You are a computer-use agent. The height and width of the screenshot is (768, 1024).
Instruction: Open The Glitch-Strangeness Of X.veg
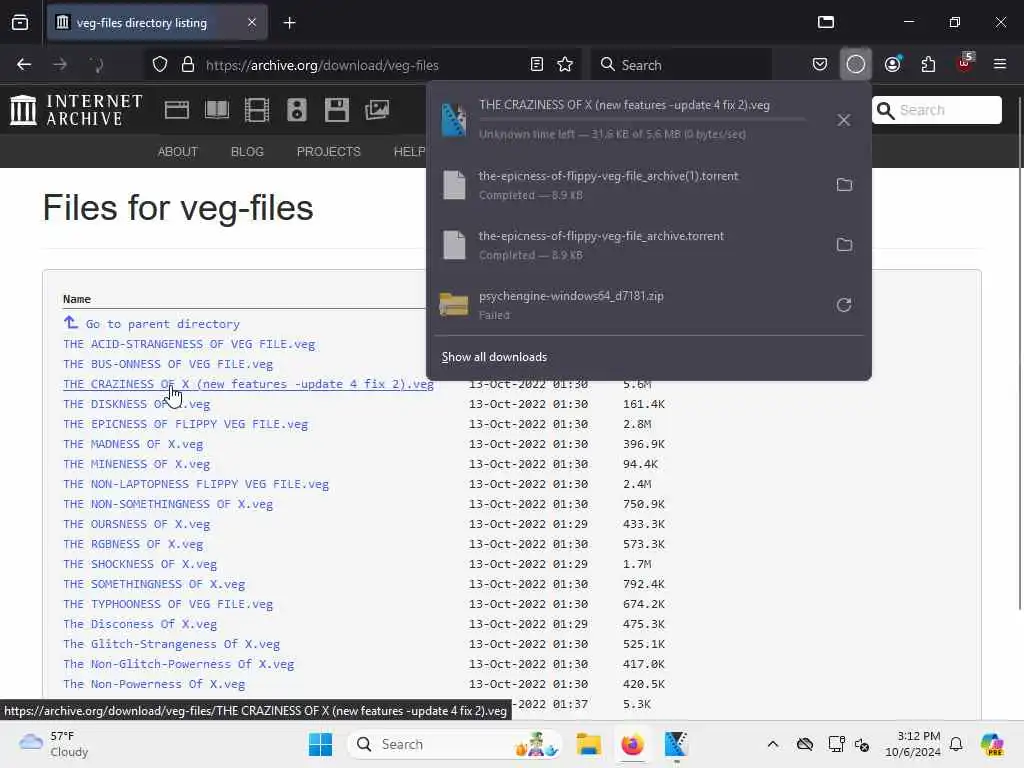172,644
